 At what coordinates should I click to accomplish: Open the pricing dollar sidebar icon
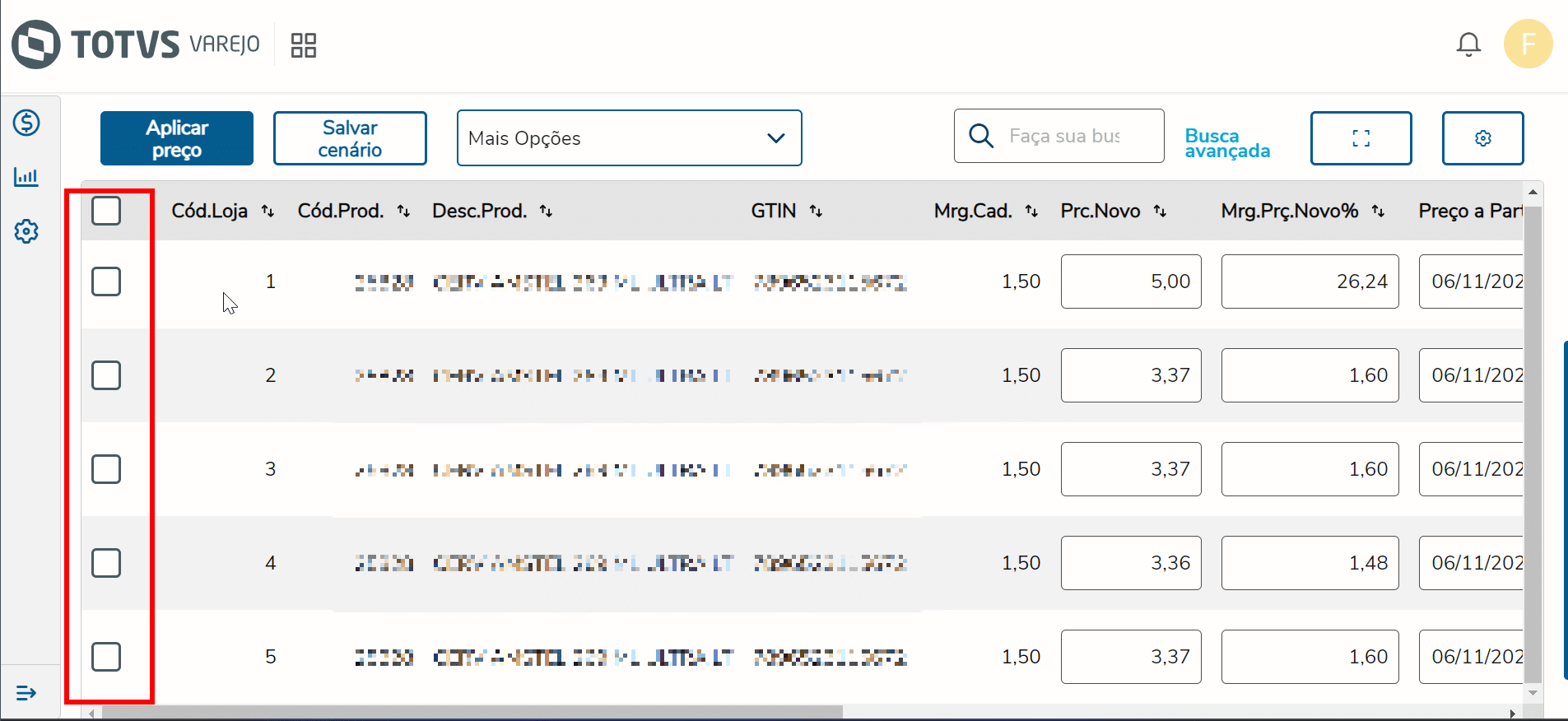coord(26,123)
